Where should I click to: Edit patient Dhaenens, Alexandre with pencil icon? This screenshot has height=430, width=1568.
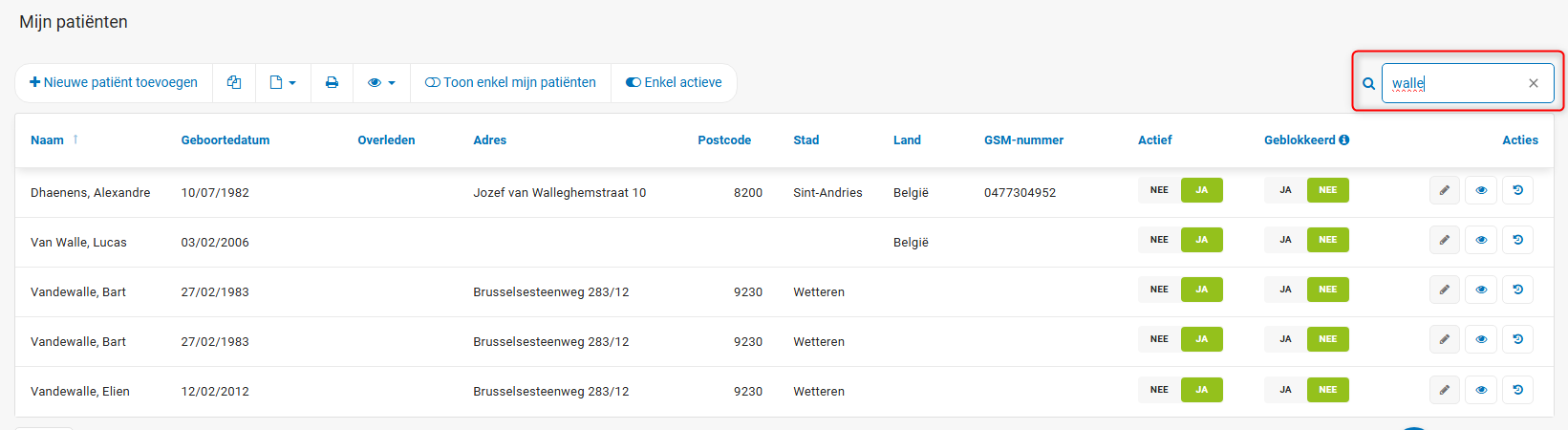tap(1444, 191)
